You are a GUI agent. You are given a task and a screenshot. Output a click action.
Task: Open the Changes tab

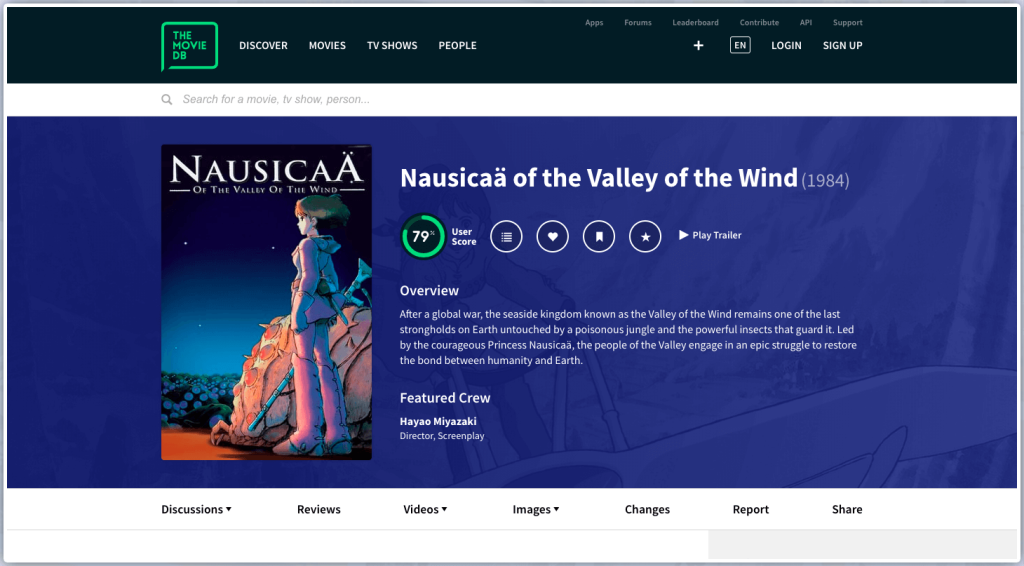[x=647, y=509]
